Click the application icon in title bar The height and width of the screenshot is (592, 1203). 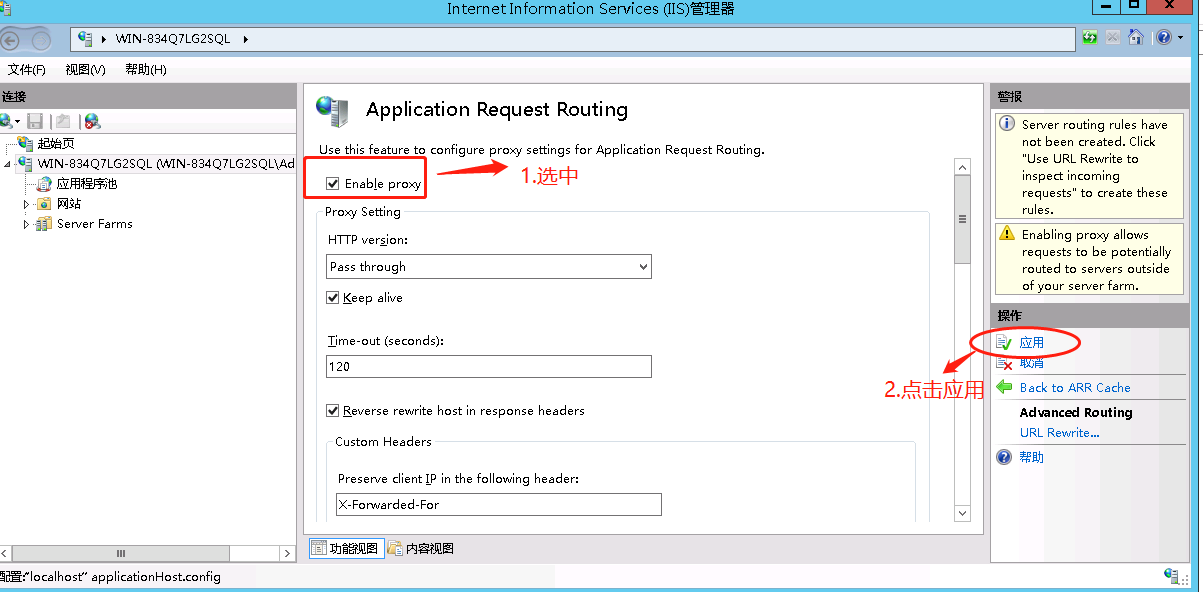click(x=6, y=8)
